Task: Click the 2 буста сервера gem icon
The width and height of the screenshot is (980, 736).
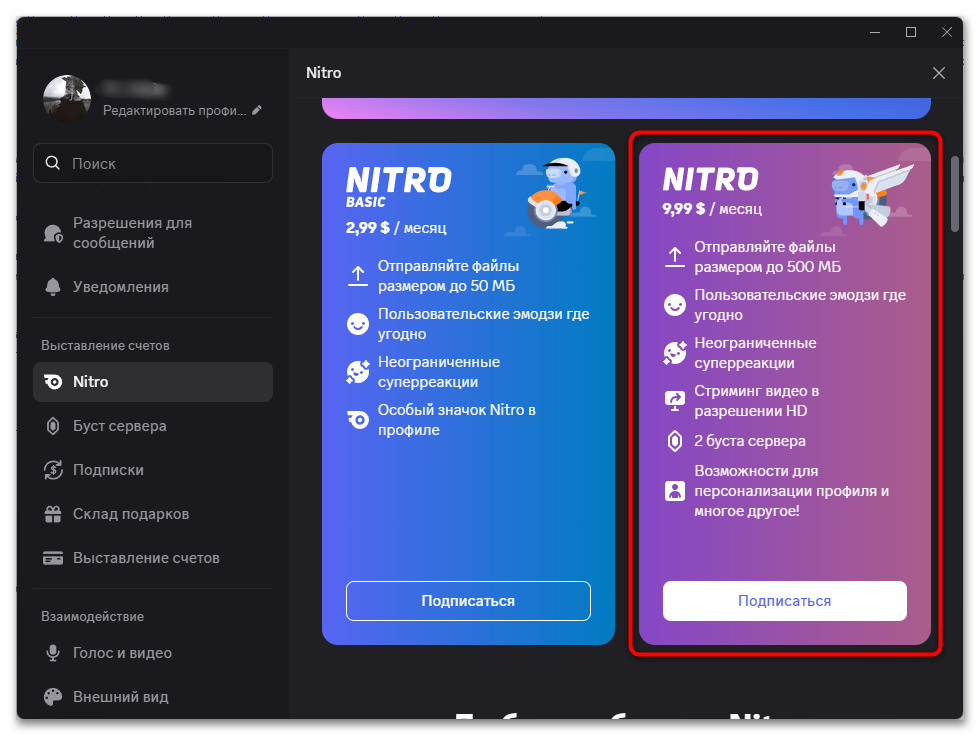Action: click(674, 441)
